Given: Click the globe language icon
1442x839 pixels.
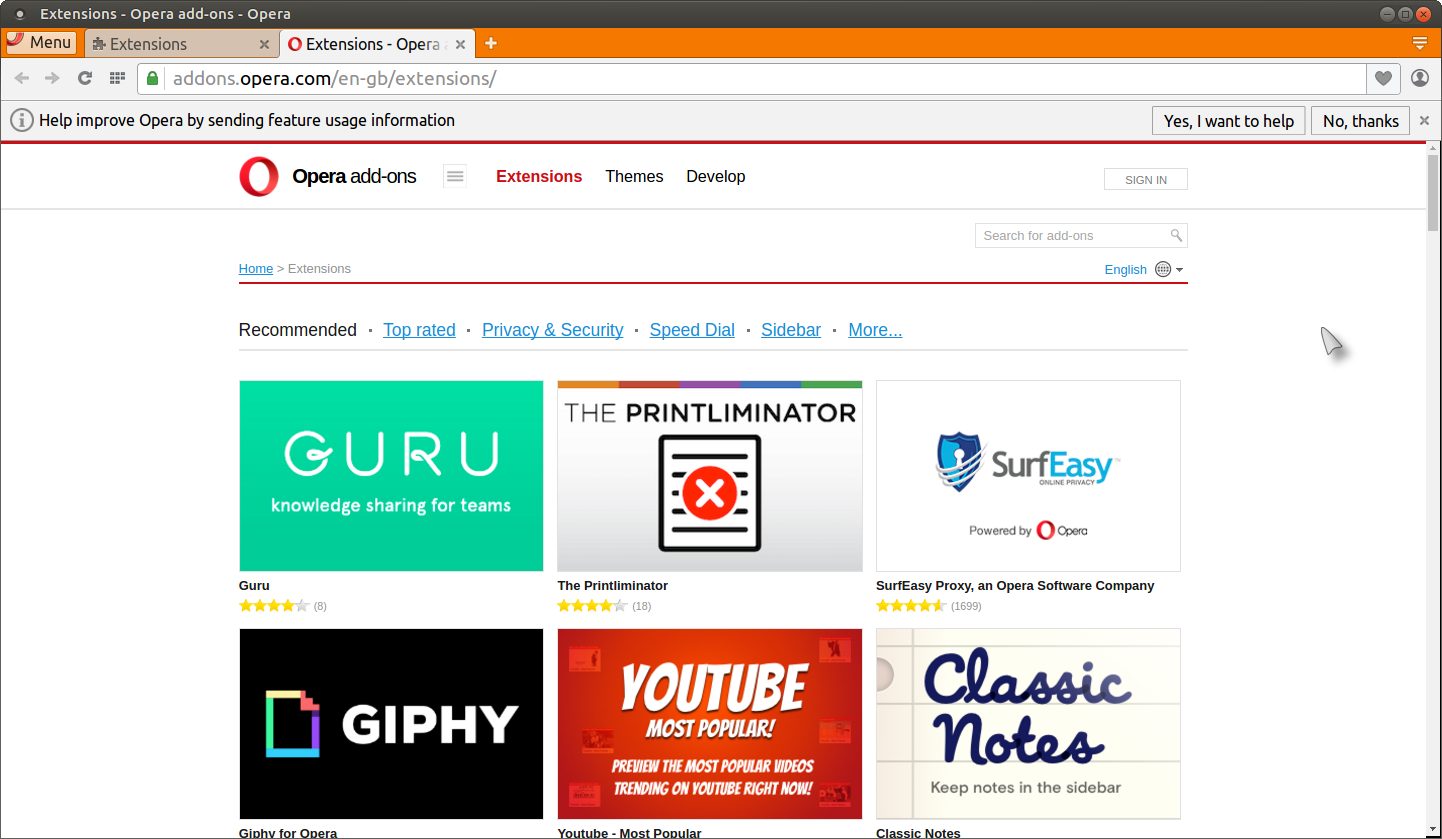Looking at the screenshot, I should 1163,269.
